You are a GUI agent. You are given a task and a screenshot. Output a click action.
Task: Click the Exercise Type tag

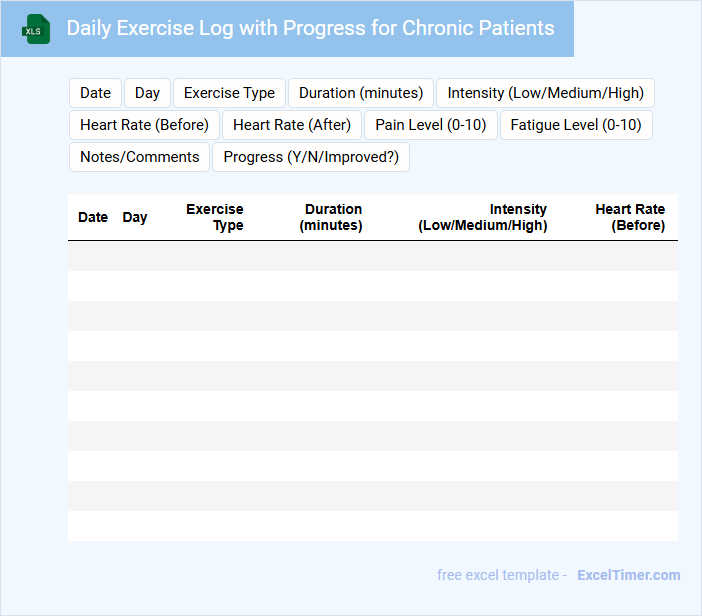click(229, 93)
